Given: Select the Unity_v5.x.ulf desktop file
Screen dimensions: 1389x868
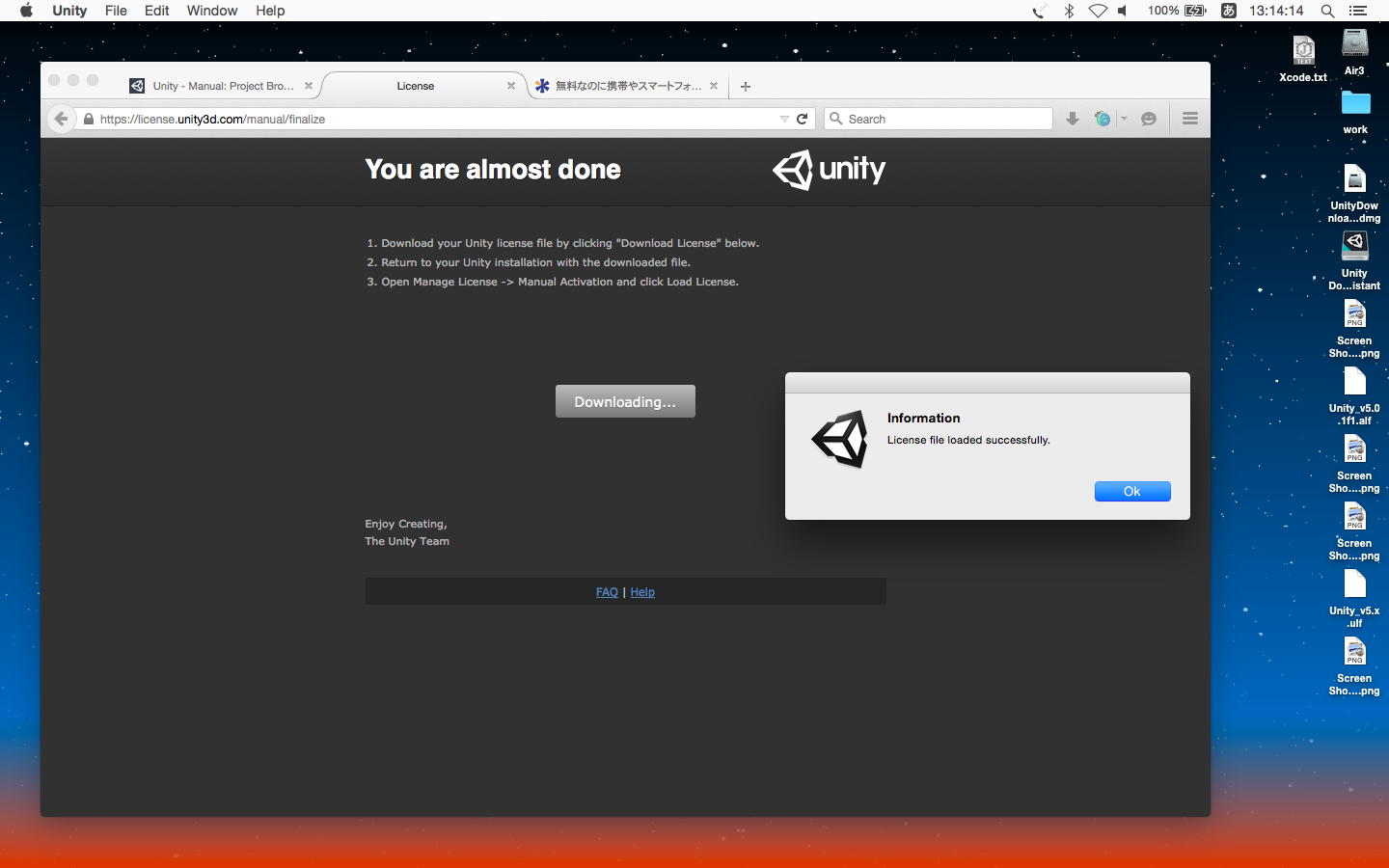Looking at the screenshot, I should point(1354,599).
